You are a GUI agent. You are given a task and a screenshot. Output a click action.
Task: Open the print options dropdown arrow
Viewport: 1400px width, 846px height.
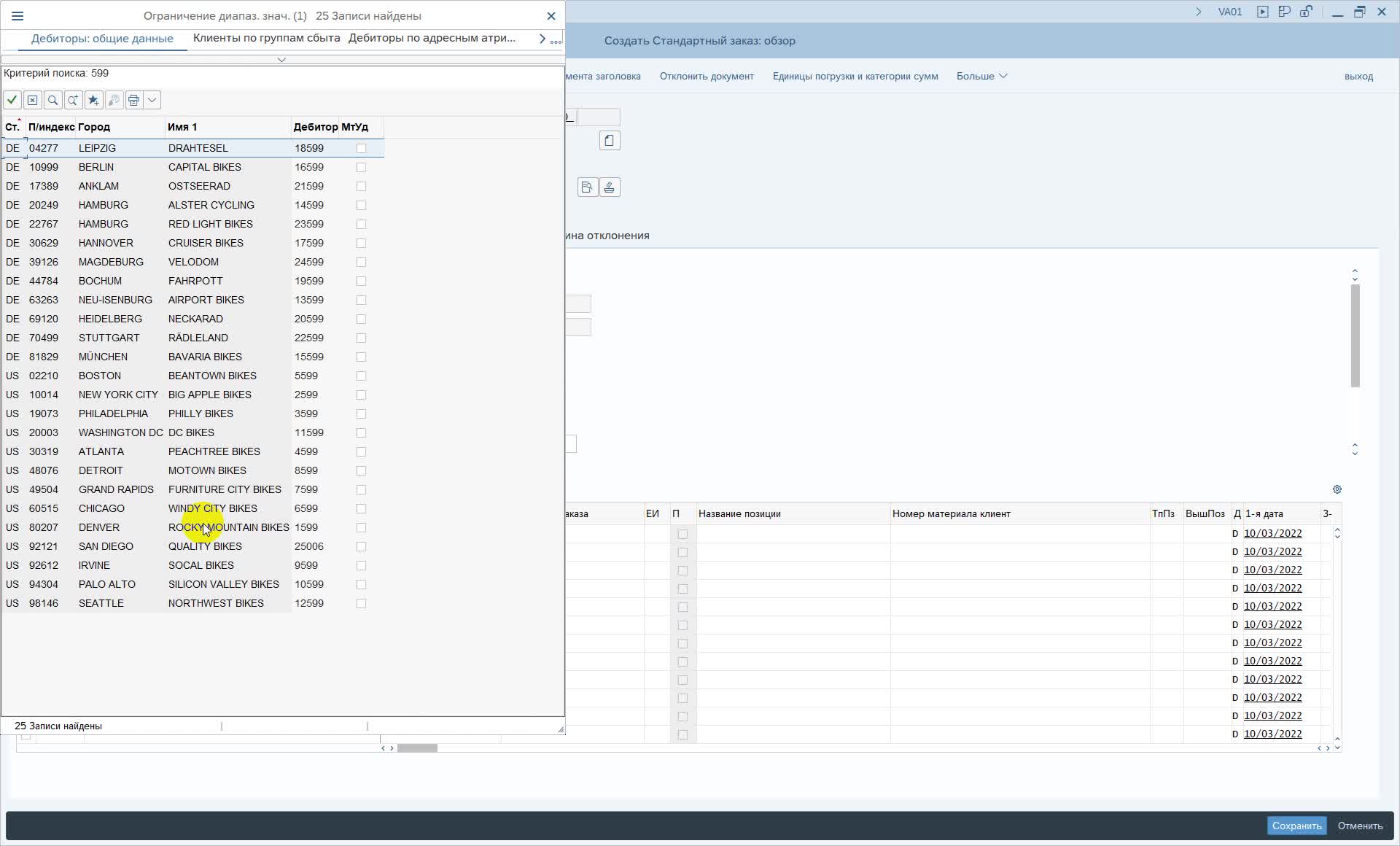point(152,100)
